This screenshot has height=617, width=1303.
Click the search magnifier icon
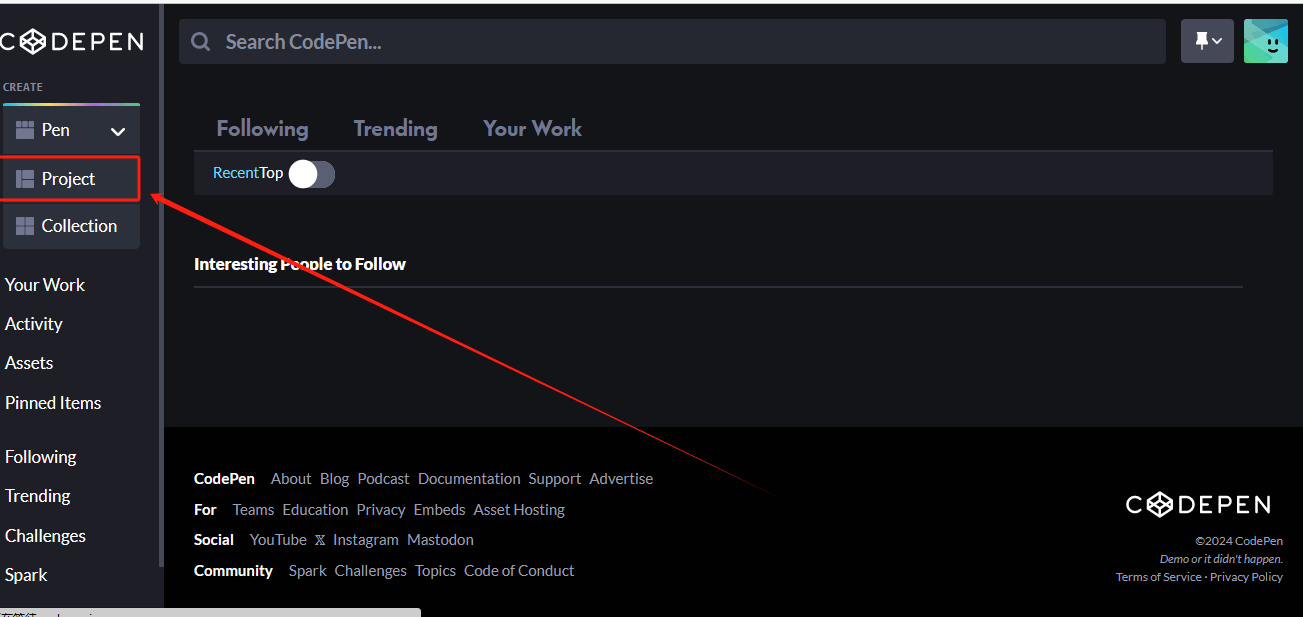(x=201, y=42)
